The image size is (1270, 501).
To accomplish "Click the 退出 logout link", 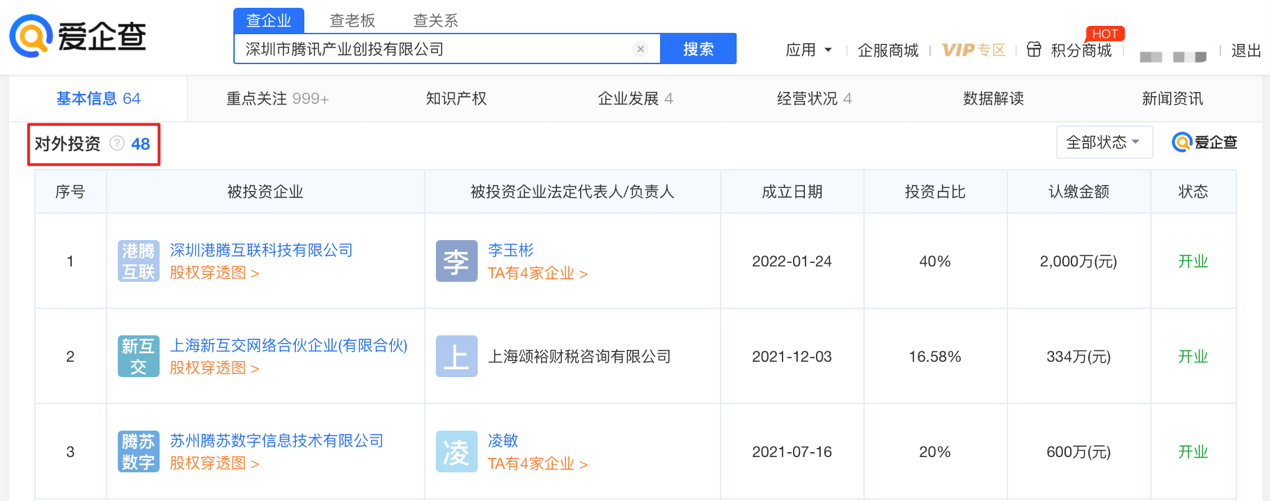I will pos(1246,50).
